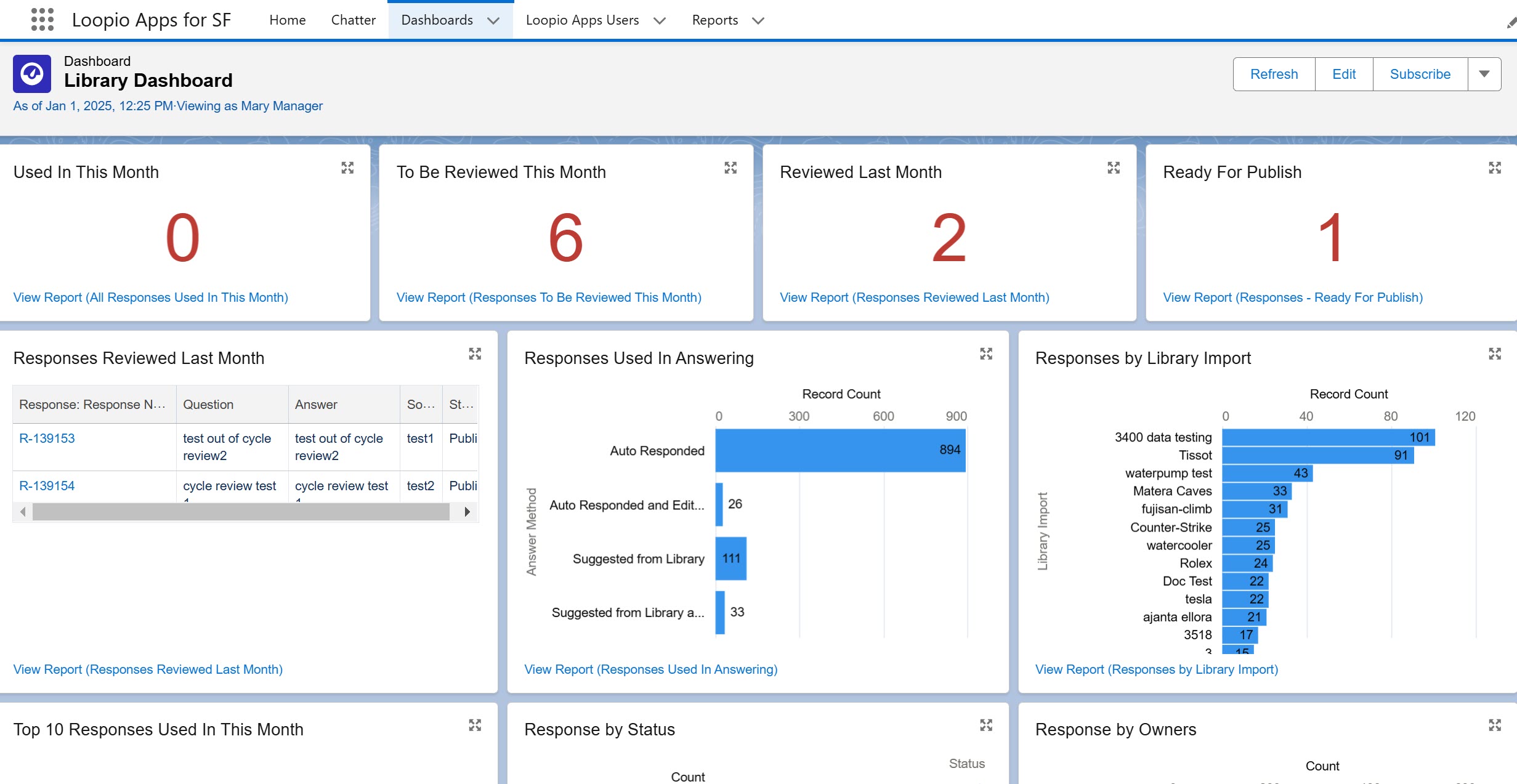Image resolution: width=1517 pixels, height=784 pixels.
Task: Open View Report All Responses Used In This Month
Action: pos(150,297)
